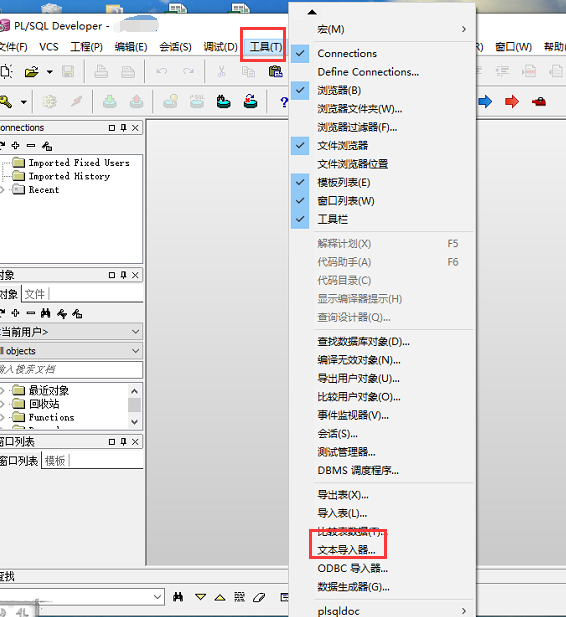Switch to the 模板 tab
Screen dimensions: 566x617
point(55,461)
